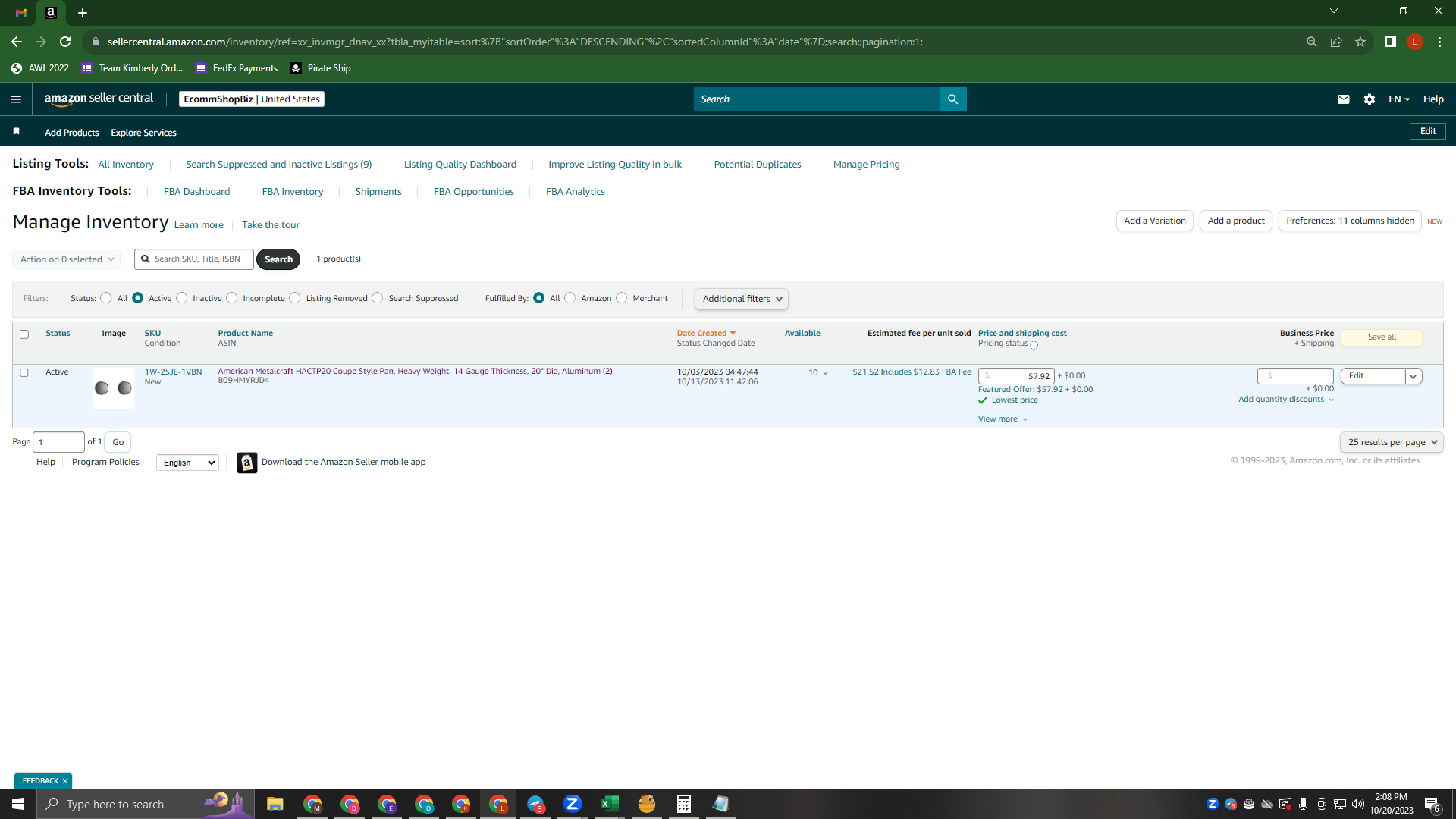Screen dimensions: 1456x819
Task: Click Add a Variation button
Action: 1155,221
